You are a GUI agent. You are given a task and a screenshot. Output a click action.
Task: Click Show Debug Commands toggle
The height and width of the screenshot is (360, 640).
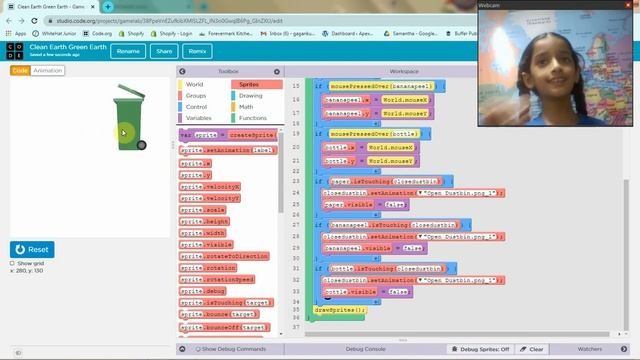coord(231,349)
